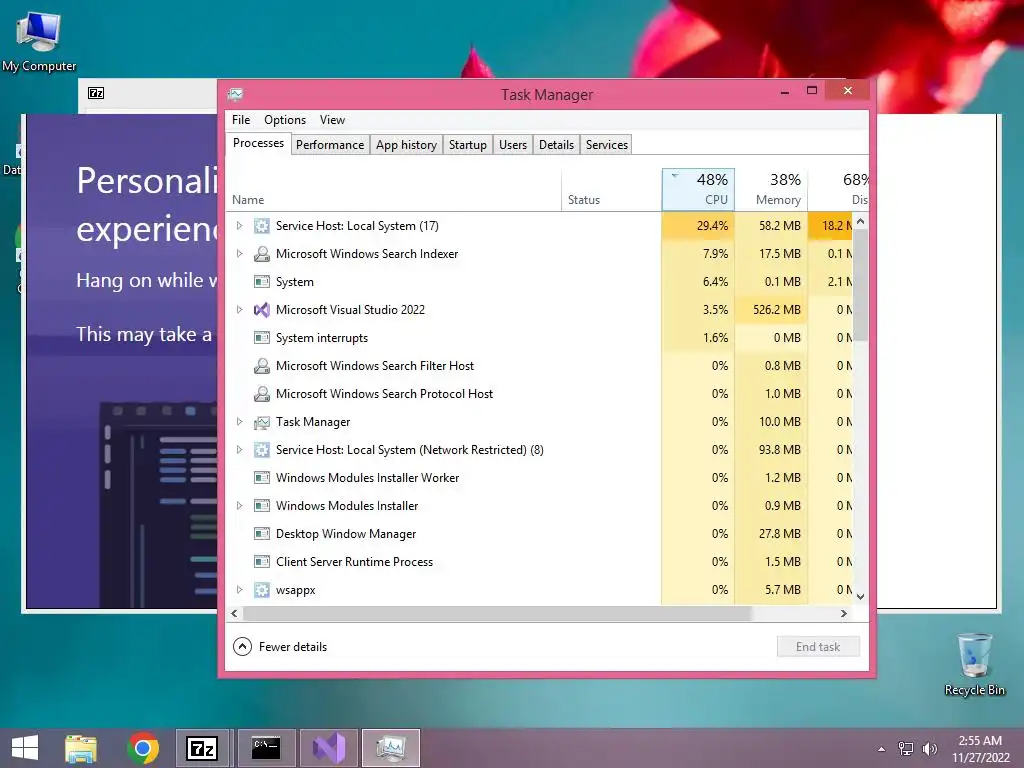Image resolution: width=1024 pixels, height=768 pixels.
Task: Open File Explorer from the taskbar
Action: coord(81,748)
